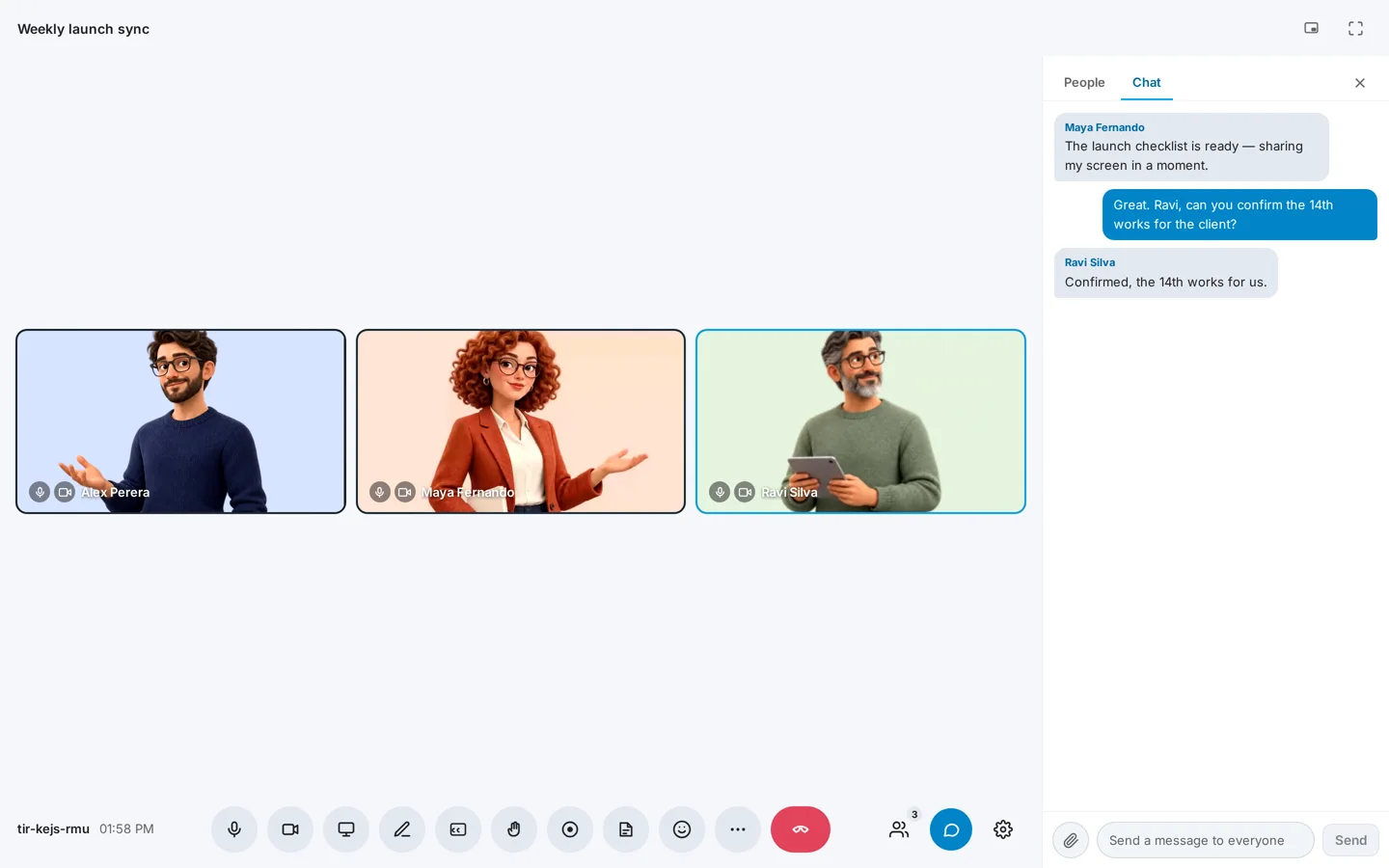Click Ravi Silva's microphone icon
Image resolution: width=1389 pixels, height=868 pixels.
pyautogui.click(x=720, y=492)
